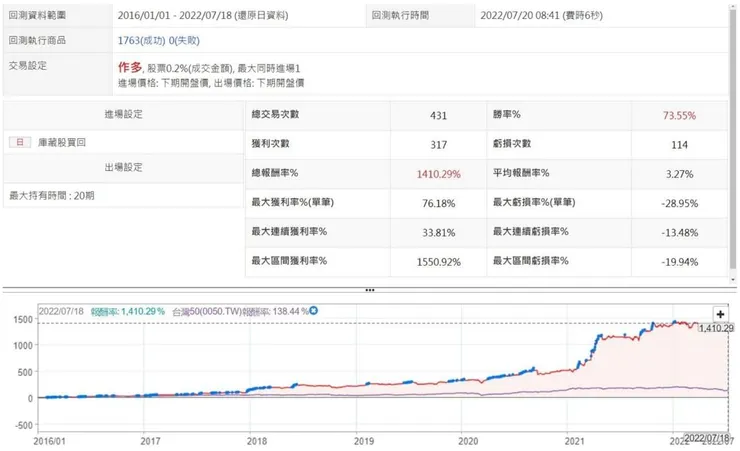The width and height of the screenshot is (740, 451).
Task: Click the 台灣50(0050.TW) 報酬率 legend entry
Action: [x=241, y=311]
